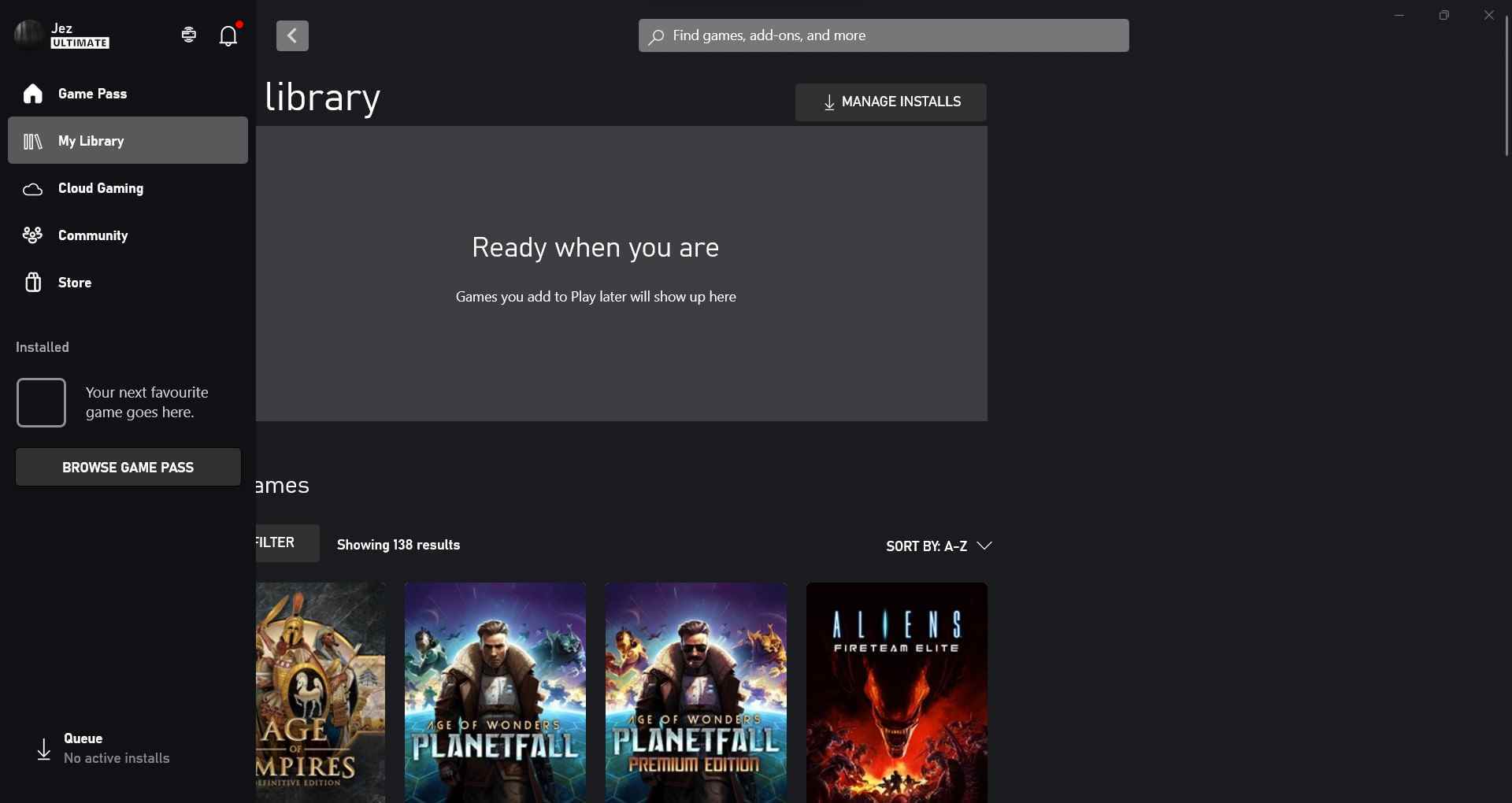Viewport: 1512px width, 803px height.
Task: Click the My Library books icon
Action: coord(33,142)
